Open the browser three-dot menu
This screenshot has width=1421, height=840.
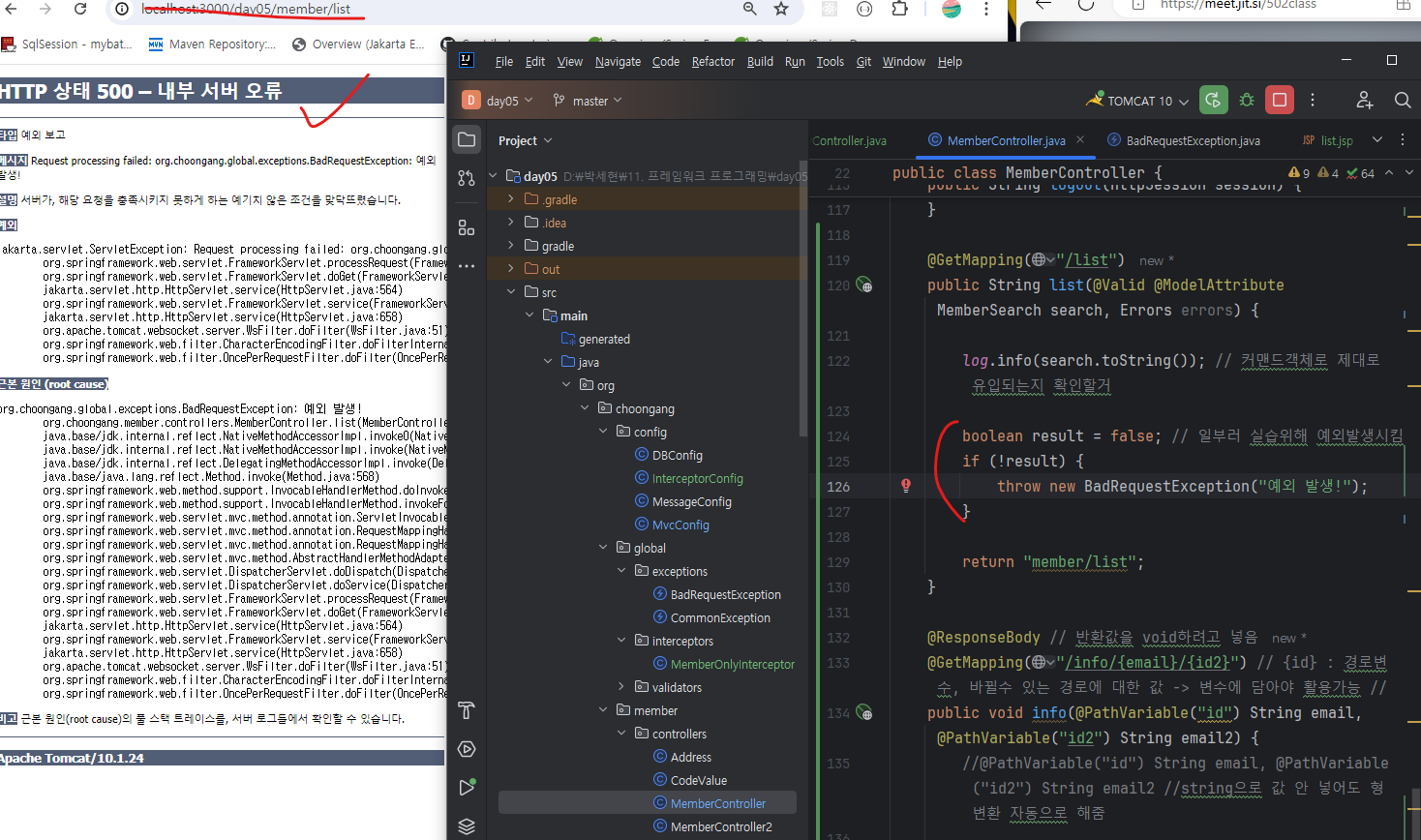tap(986, 9)
